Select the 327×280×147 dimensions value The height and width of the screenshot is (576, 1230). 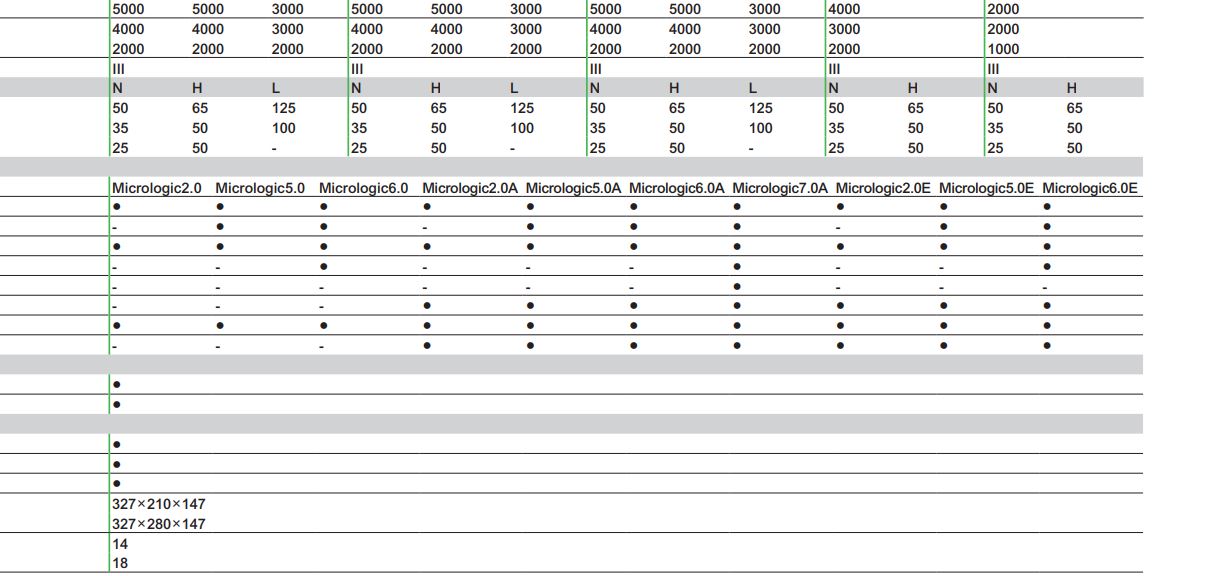(159, 524)
